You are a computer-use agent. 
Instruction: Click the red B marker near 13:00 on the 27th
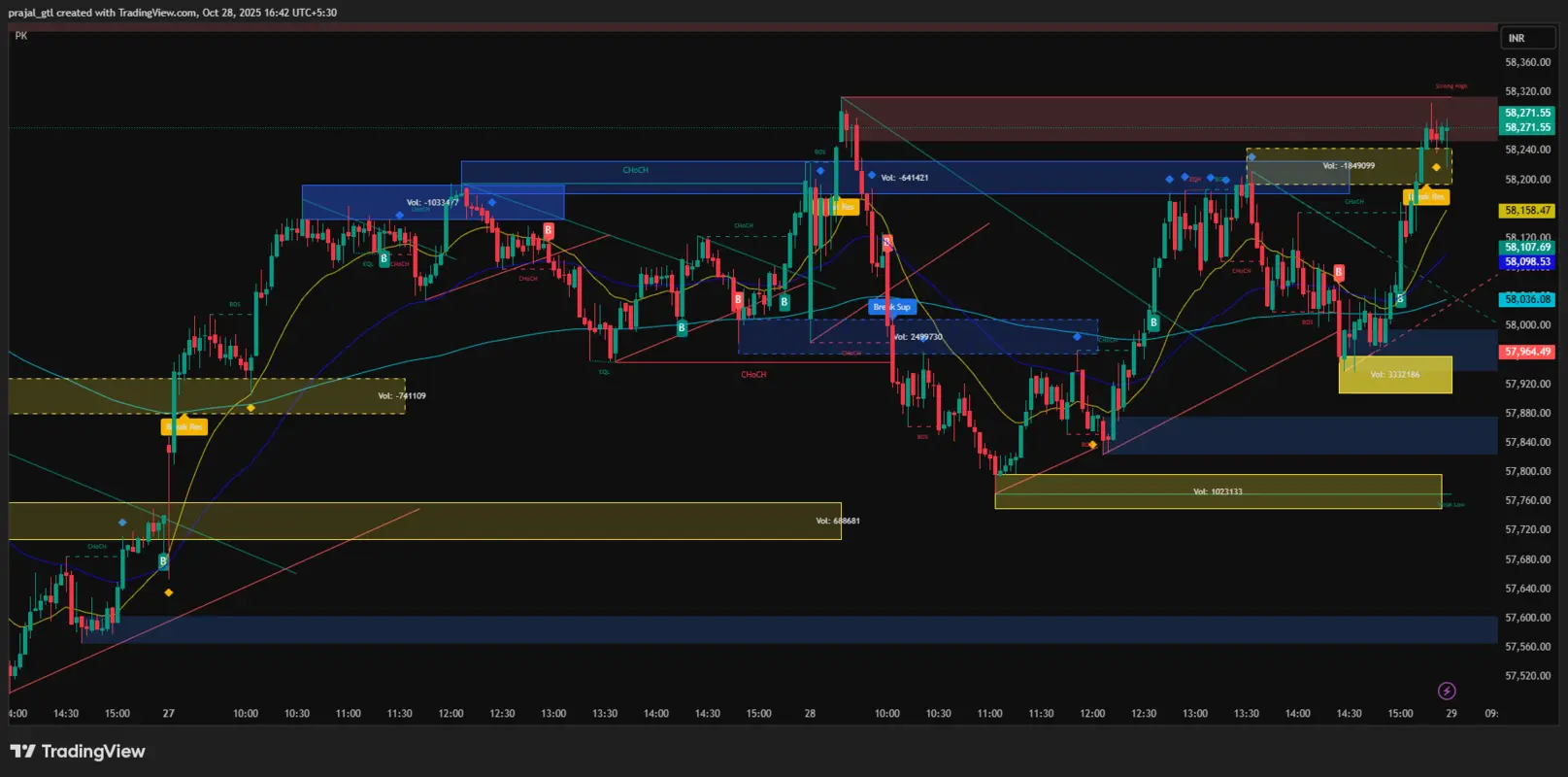549,230
